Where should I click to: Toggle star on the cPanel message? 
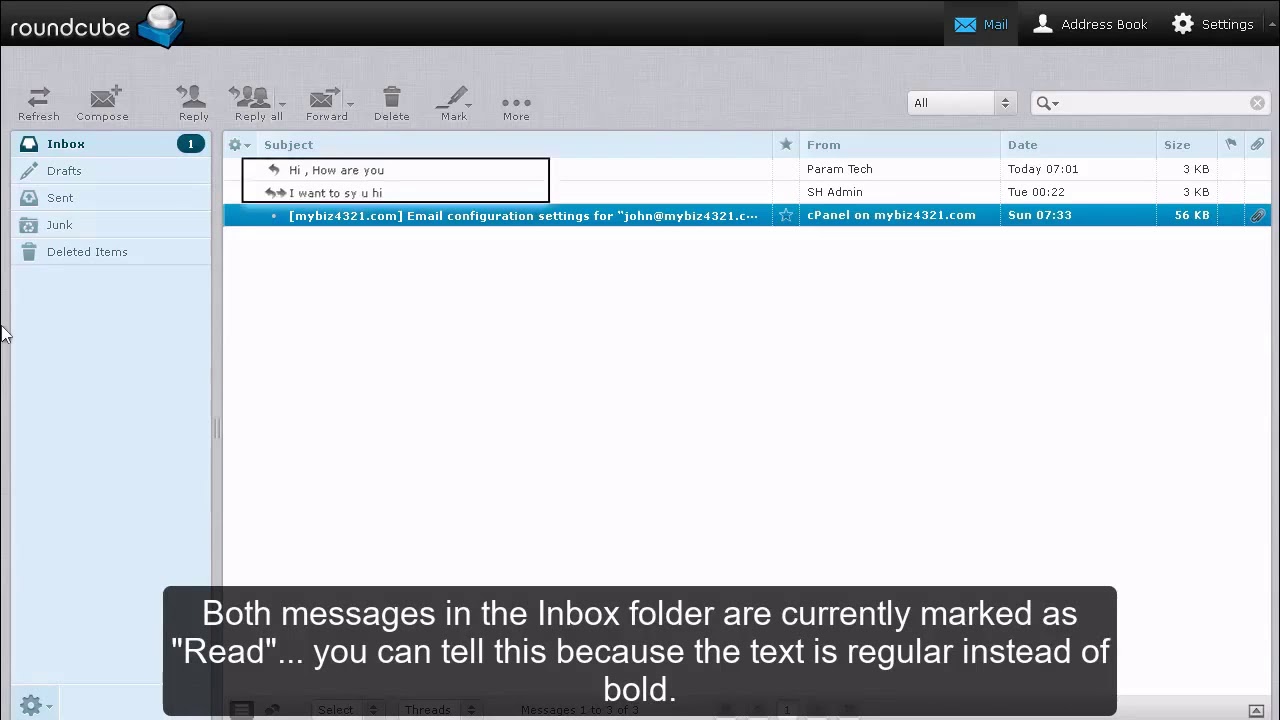point(786,215)
